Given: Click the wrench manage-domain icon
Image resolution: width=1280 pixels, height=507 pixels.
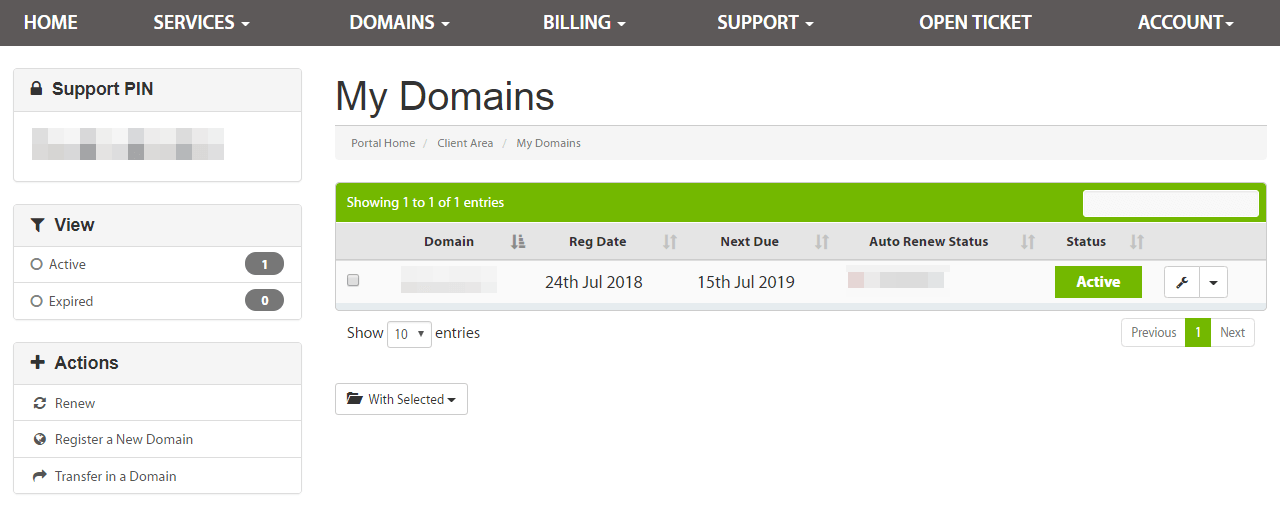Looking at the screenshot, I should [1181, 282].
